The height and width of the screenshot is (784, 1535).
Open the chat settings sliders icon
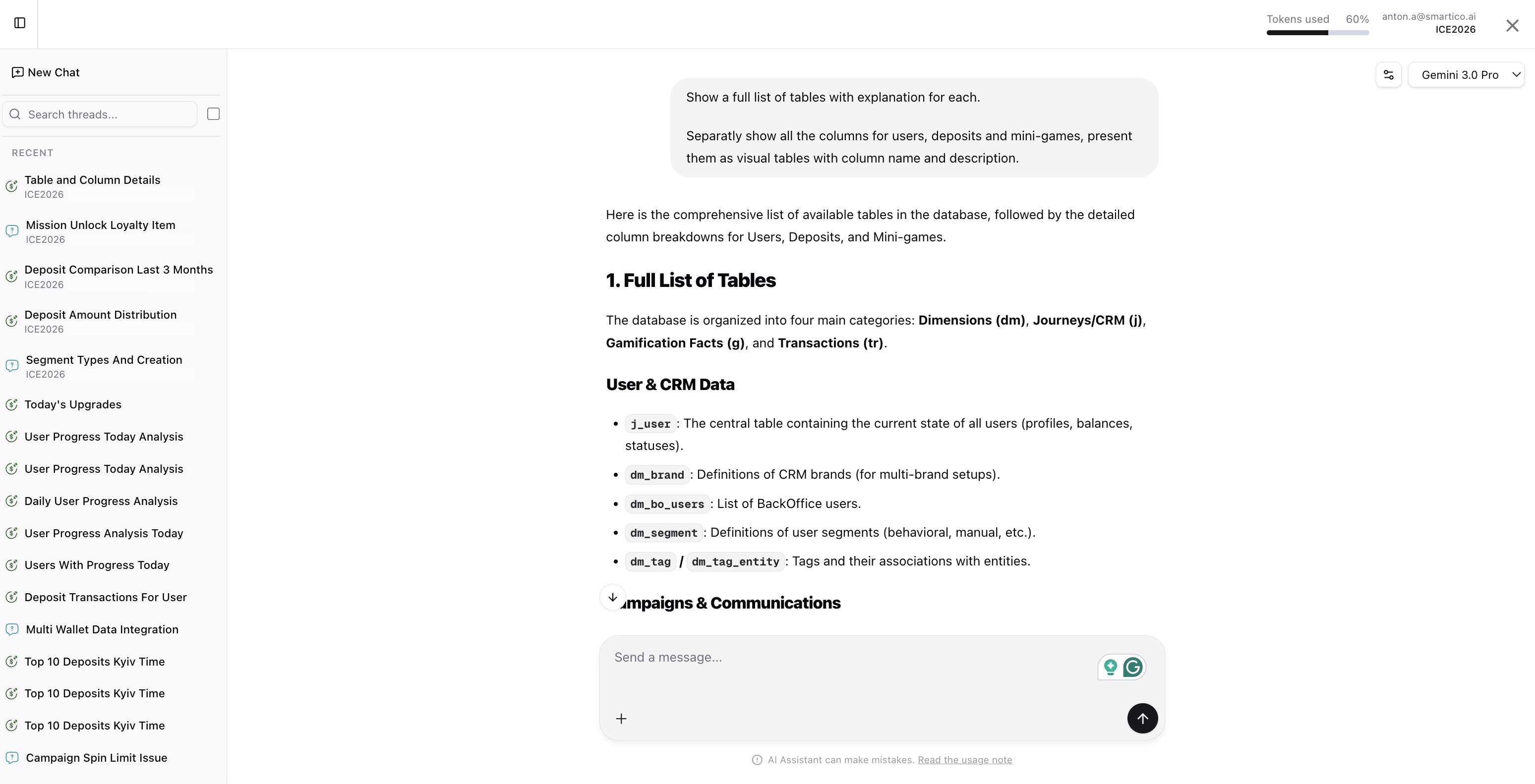coord(1388,75)
